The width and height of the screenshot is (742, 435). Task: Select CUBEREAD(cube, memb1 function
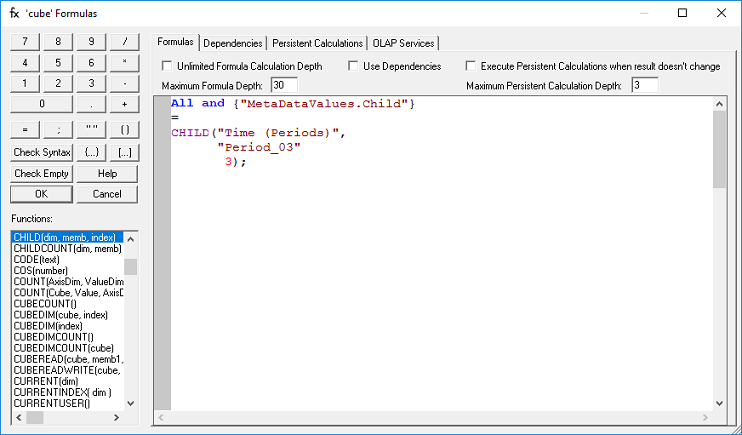pos(67,359)
